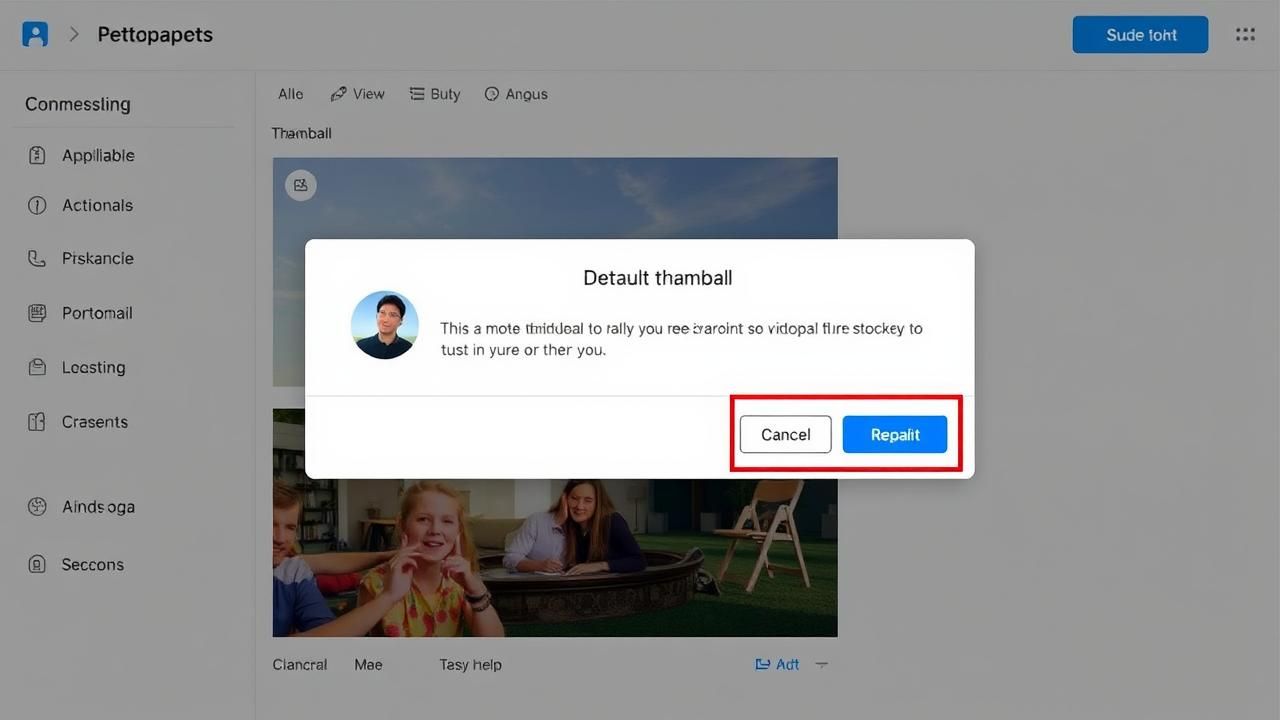
Task: Select the Alle tab
Action: coord(290,94)
